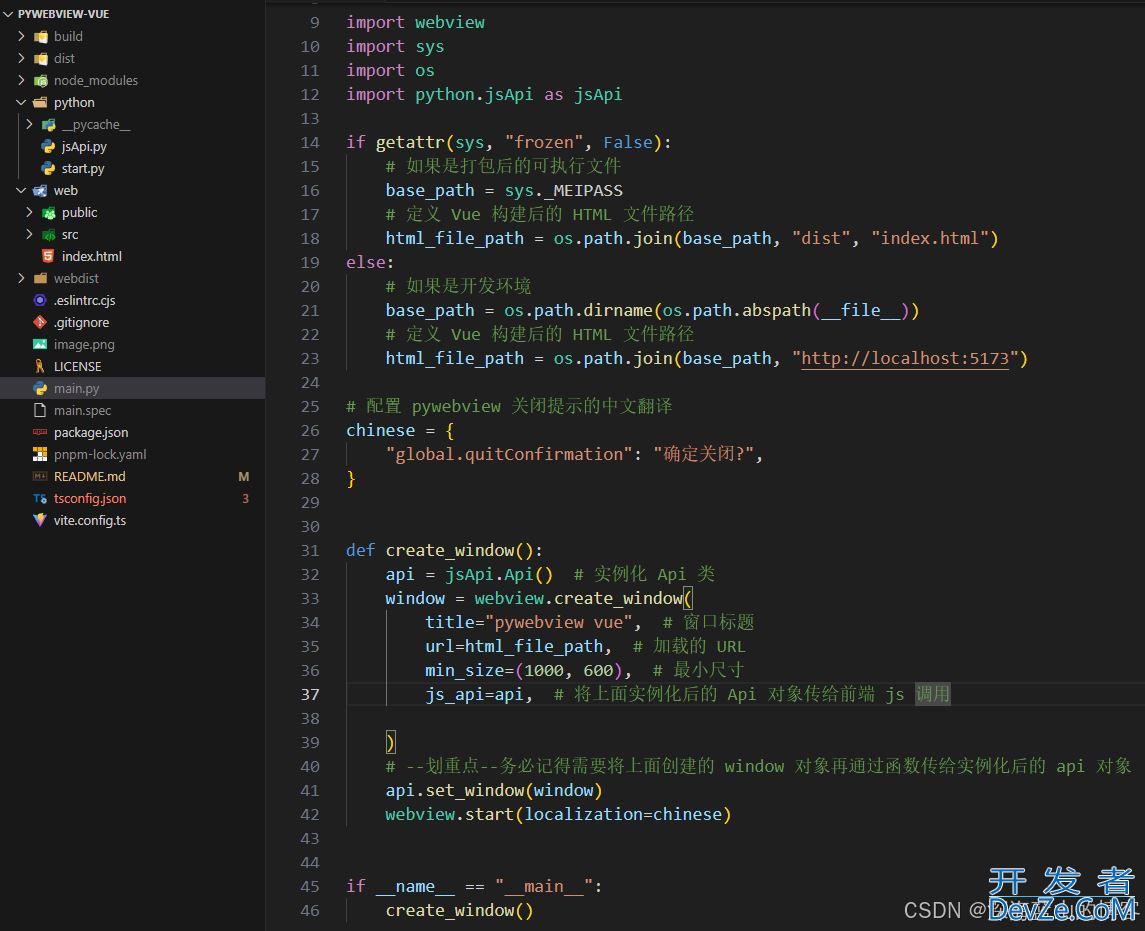
Task: Open the main.spec file
Action: [83, 410]
